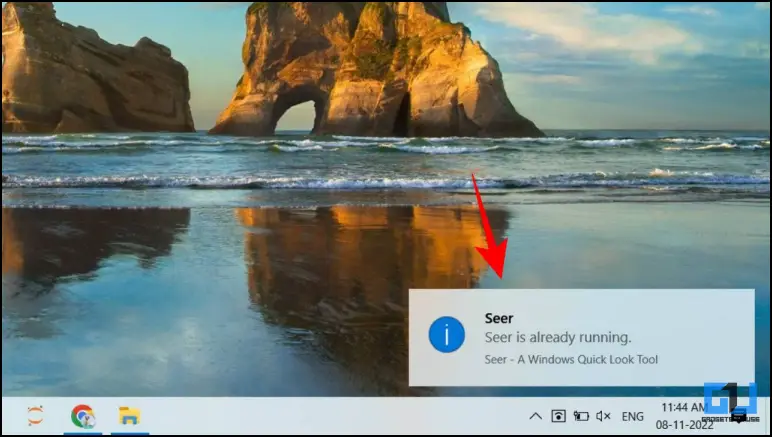The height and width of the screenshot is (437, 772).
Task: Launch Google Chrome from the taskbar
Action: (x=83, y=416)
